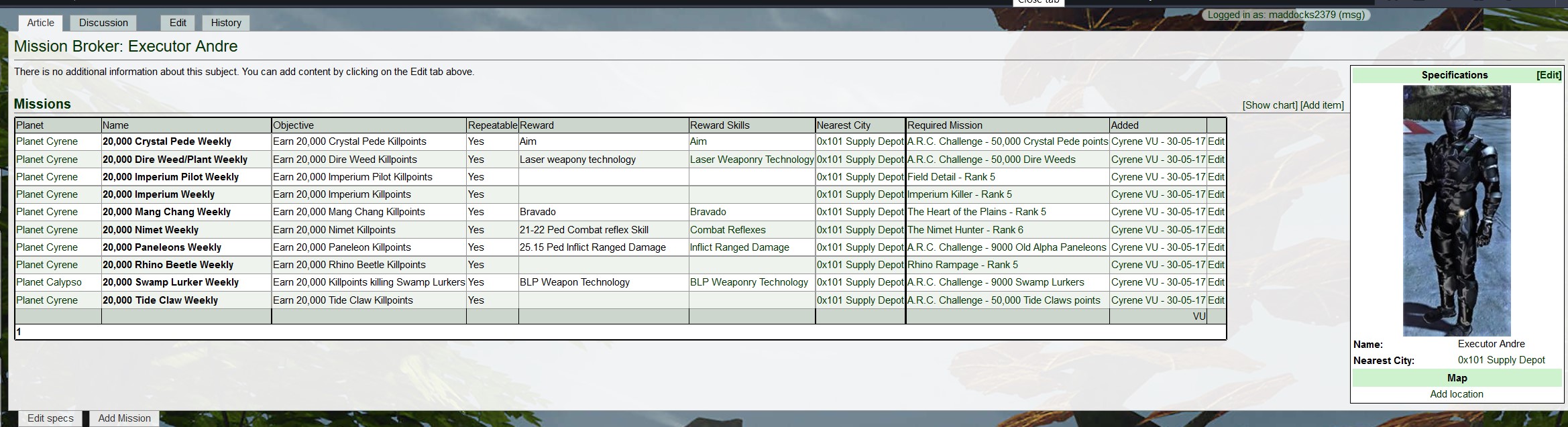Open Cyrene VU - 30-05-17 in Rhino Beetle row

click(x=1158, y=265)
